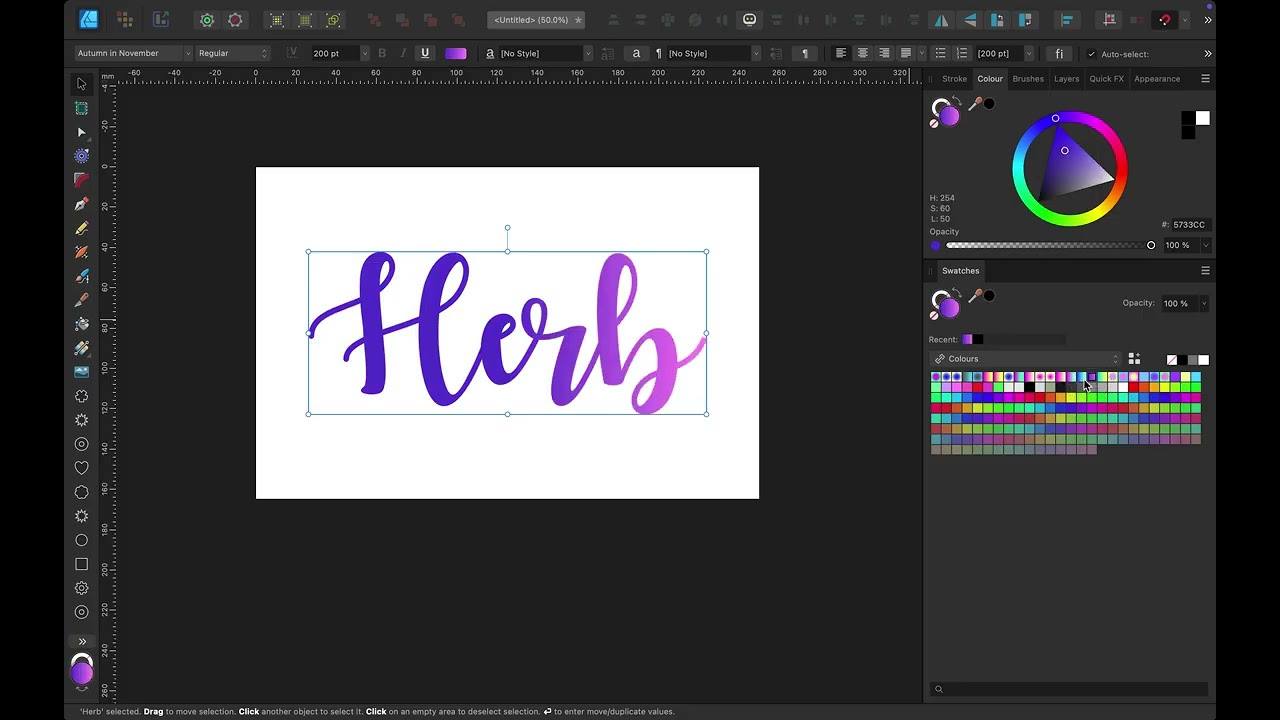Open the snapping options dropdown arrow

point(1185,20)
